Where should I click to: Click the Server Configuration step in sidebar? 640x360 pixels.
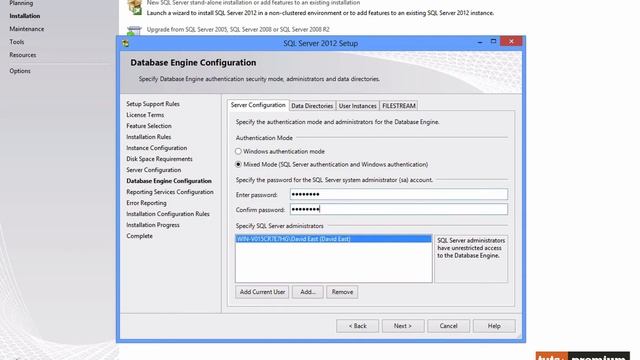(x=153, y=170)
